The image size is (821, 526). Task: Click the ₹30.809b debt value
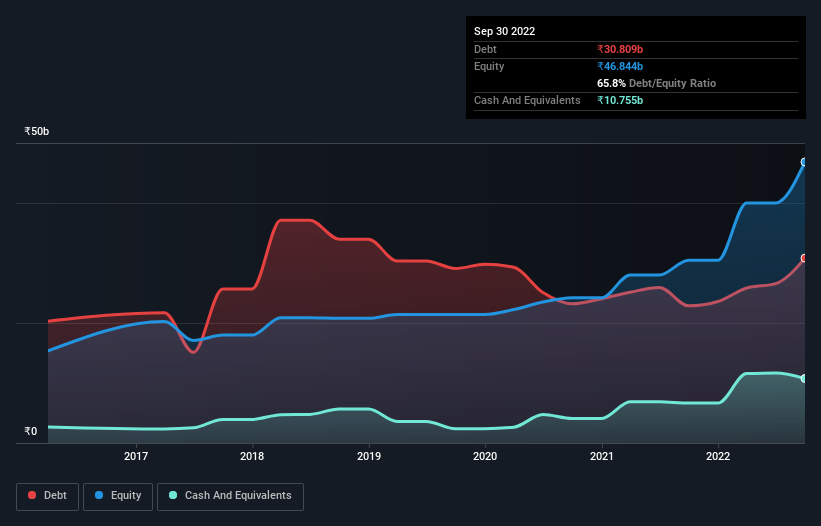(x=620, y=49)
